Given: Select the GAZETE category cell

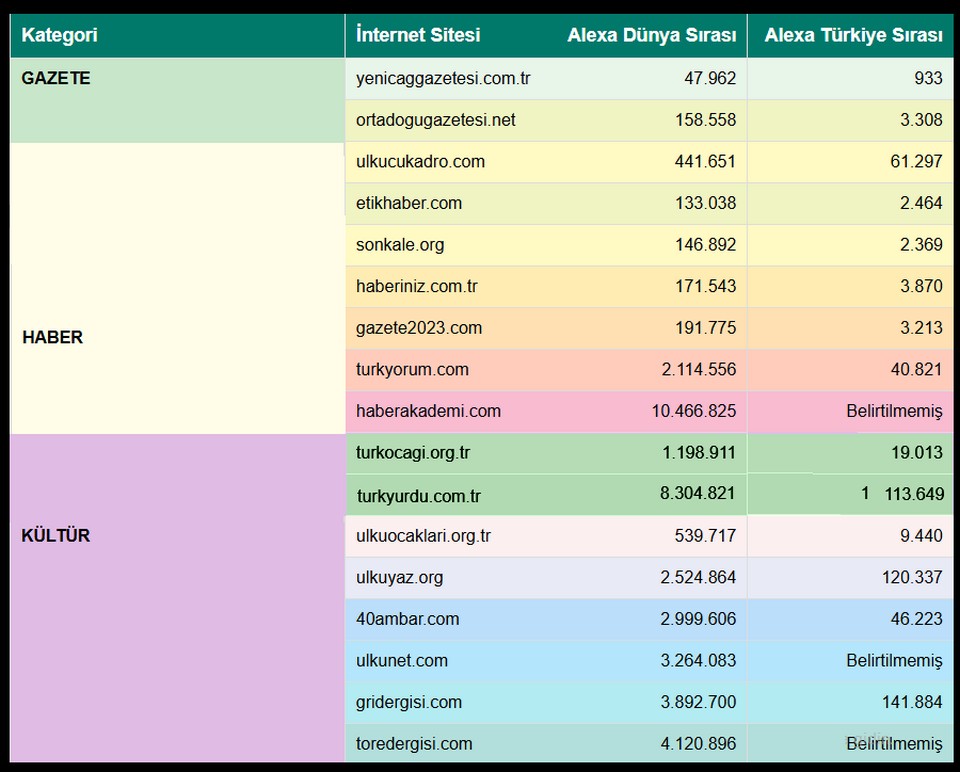Looking at the screenshot, I should coord(56,78).
